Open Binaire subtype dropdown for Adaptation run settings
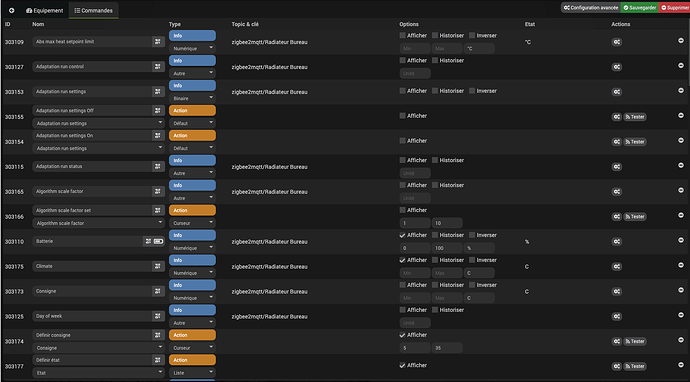690x382 pixels. click(x=192, y=98)
